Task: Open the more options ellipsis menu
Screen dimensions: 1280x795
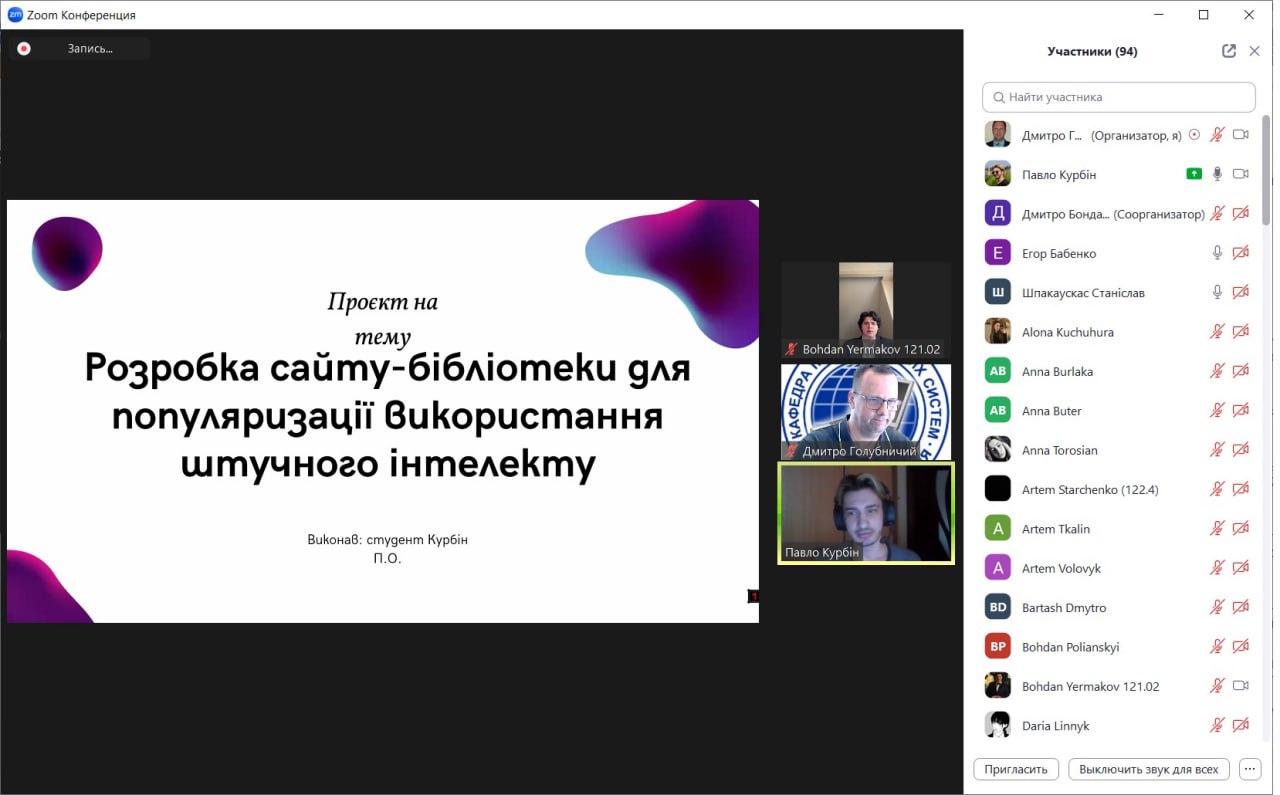Action: (x=1250, y=769)
